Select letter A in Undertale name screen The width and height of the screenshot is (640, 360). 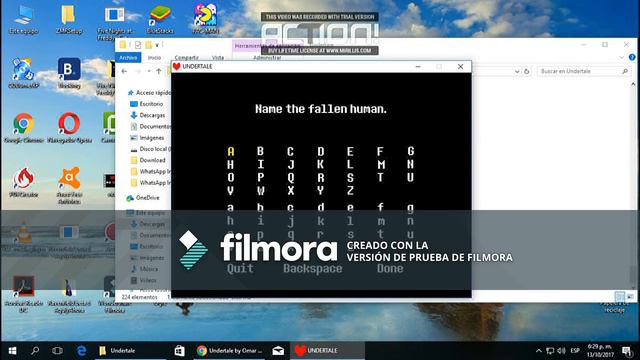coord(231,151)
